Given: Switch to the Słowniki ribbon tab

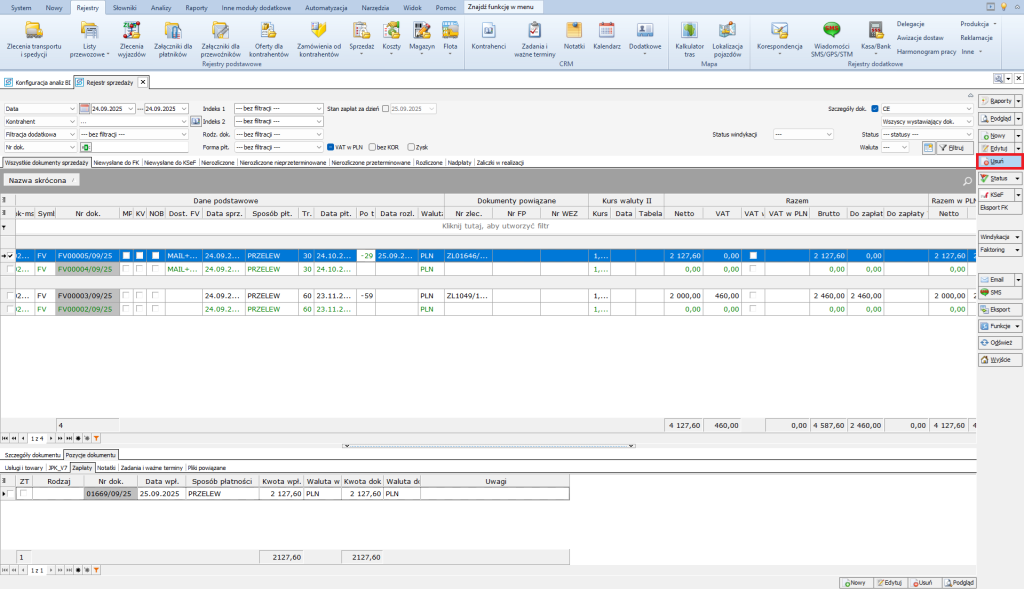Looking at the screenshot, I should coord(125,7).
